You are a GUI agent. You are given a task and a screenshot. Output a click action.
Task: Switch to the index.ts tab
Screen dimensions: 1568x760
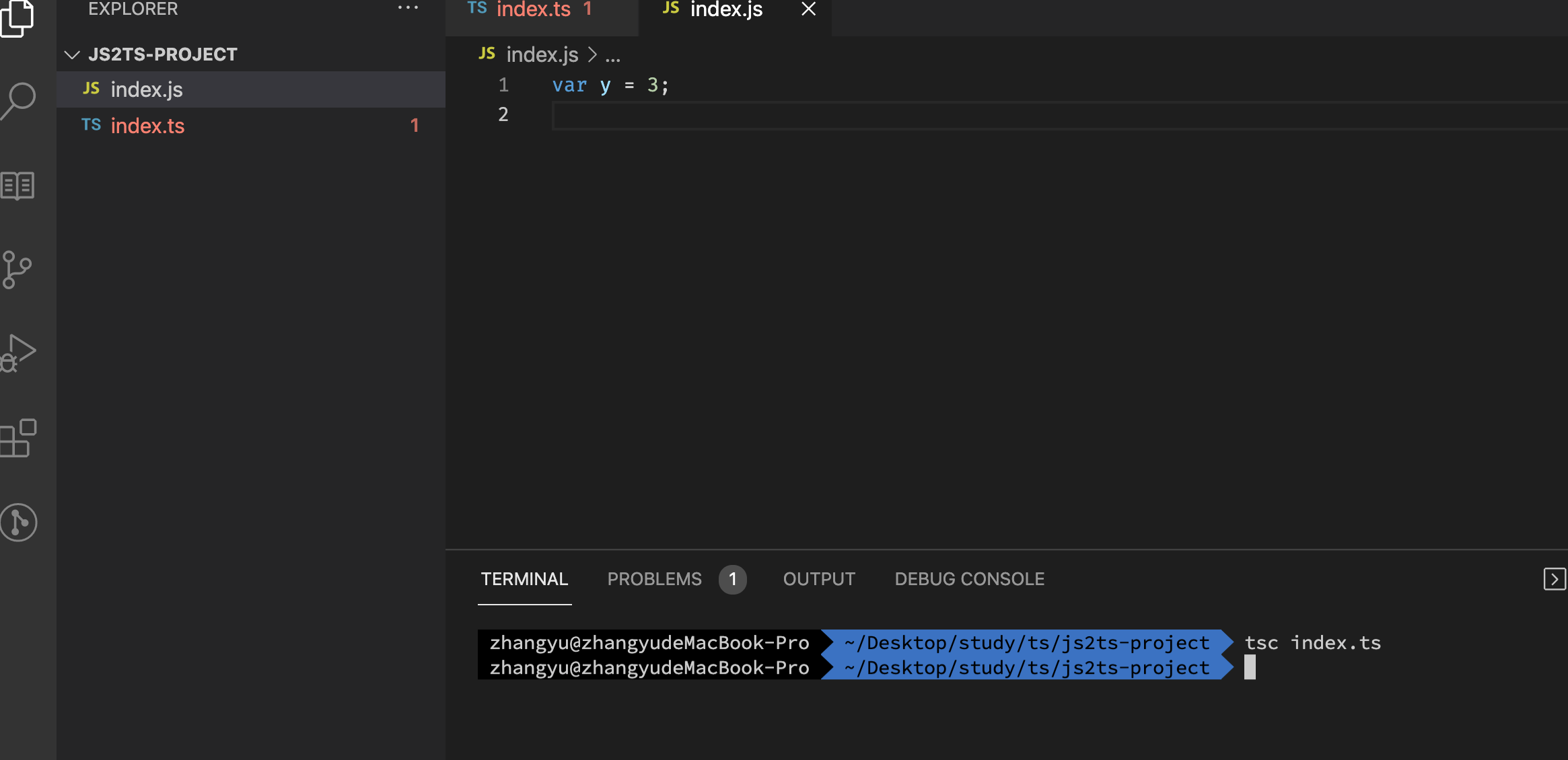pos(534,9)
